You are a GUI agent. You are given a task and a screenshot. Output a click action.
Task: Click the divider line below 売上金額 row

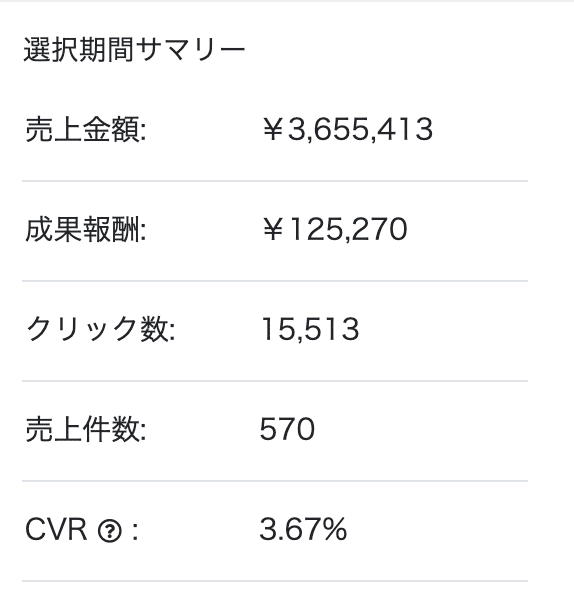point(275,181)
